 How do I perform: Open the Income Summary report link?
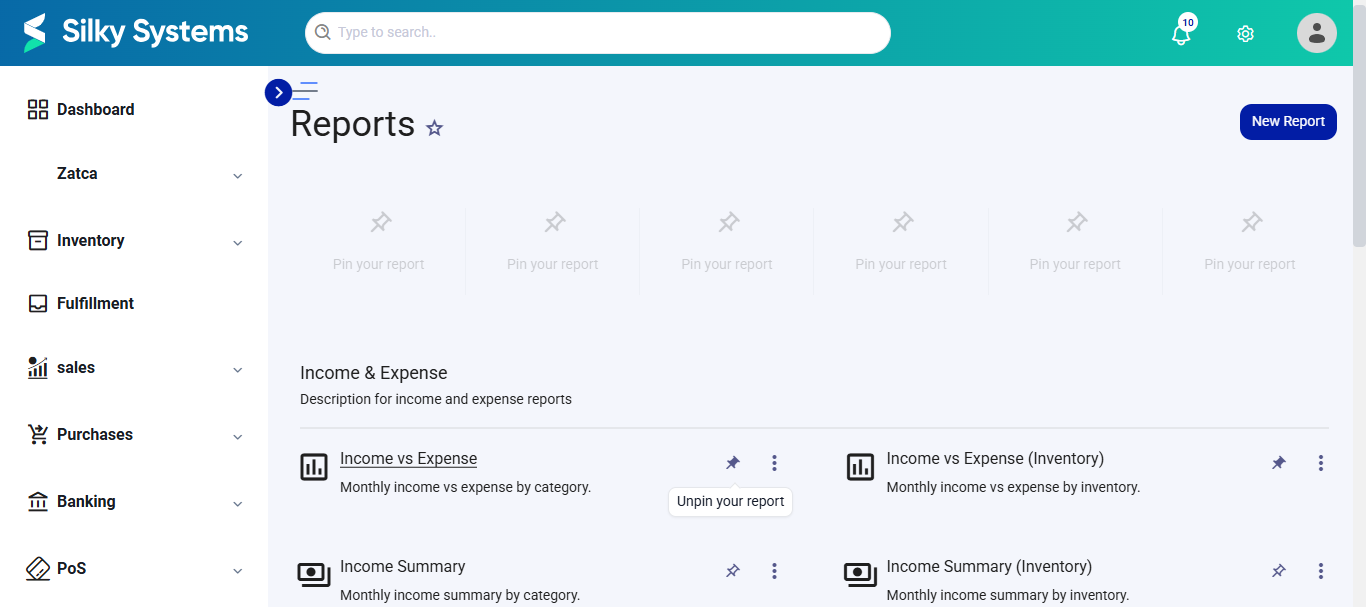403,567
